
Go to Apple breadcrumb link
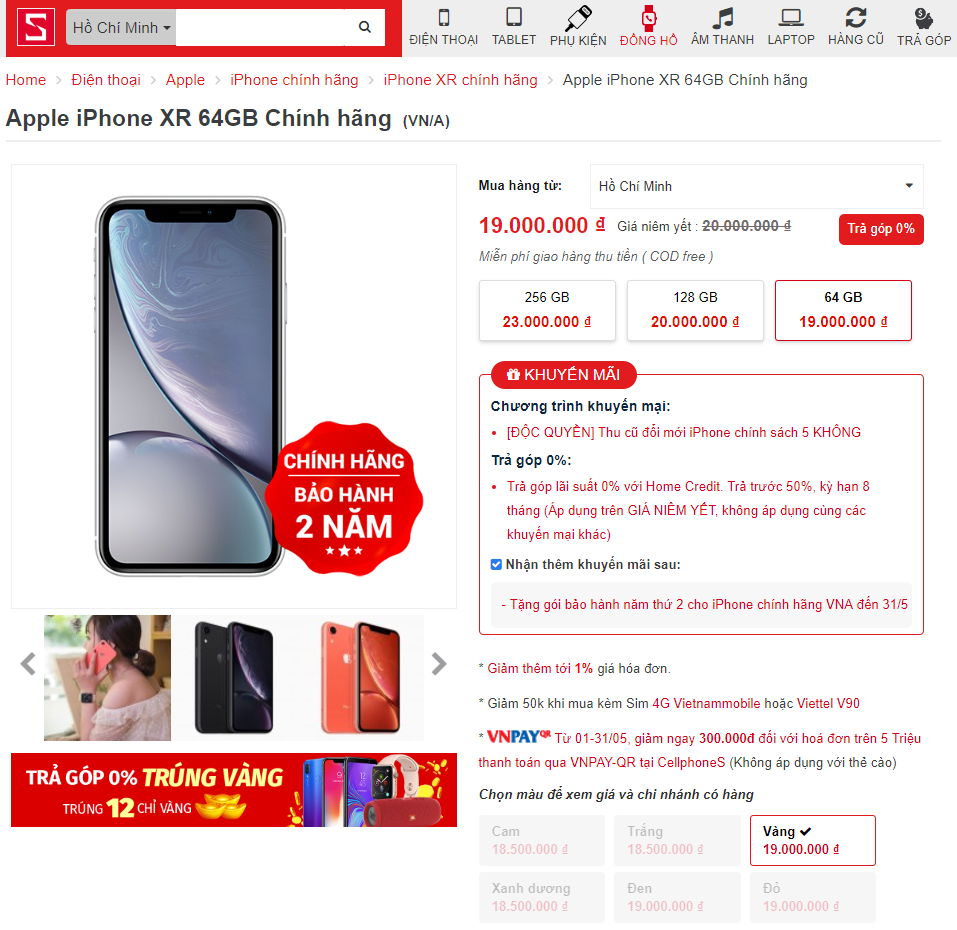coord(185,80)
